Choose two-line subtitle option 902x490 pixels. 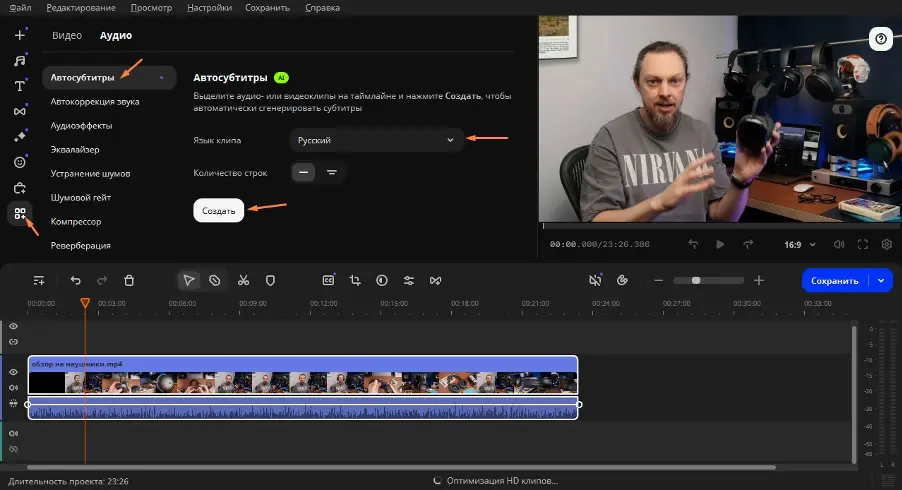tap(331, 173)
